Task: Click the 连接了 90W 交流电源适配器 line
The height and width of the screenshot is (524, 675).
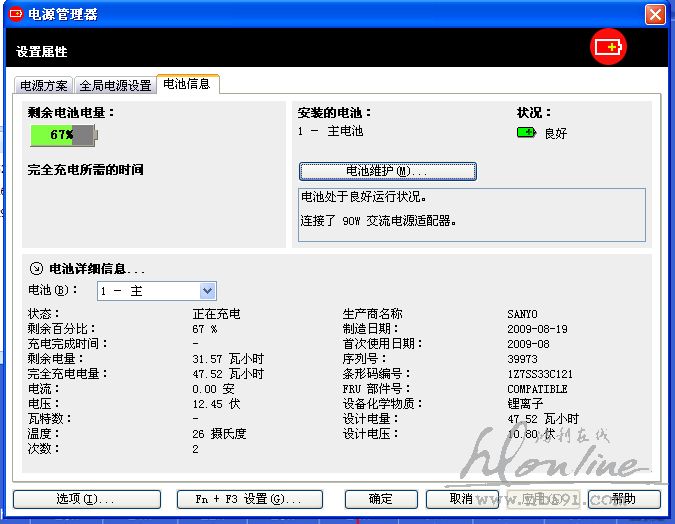Action: coord(378,221)
